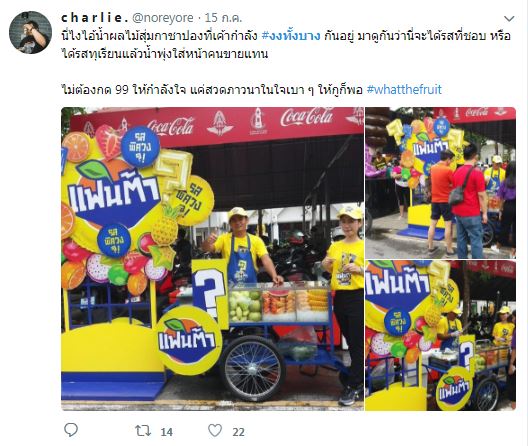Viewport: 528px width, 446px height.
Task: Open the tweet options chevron menu
Action: click(x=509, y=19)
